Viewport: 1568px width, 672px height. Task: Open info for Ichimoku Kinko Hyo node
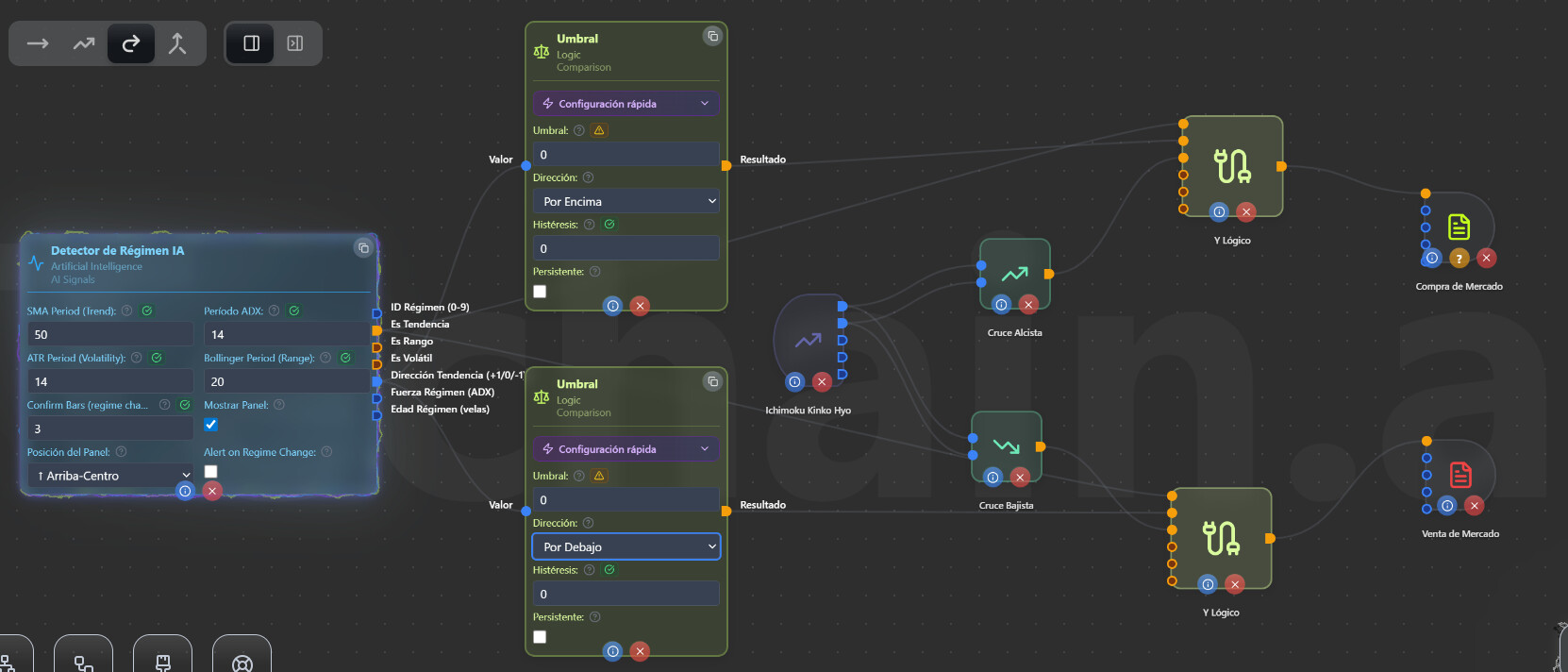coord(794,381)
